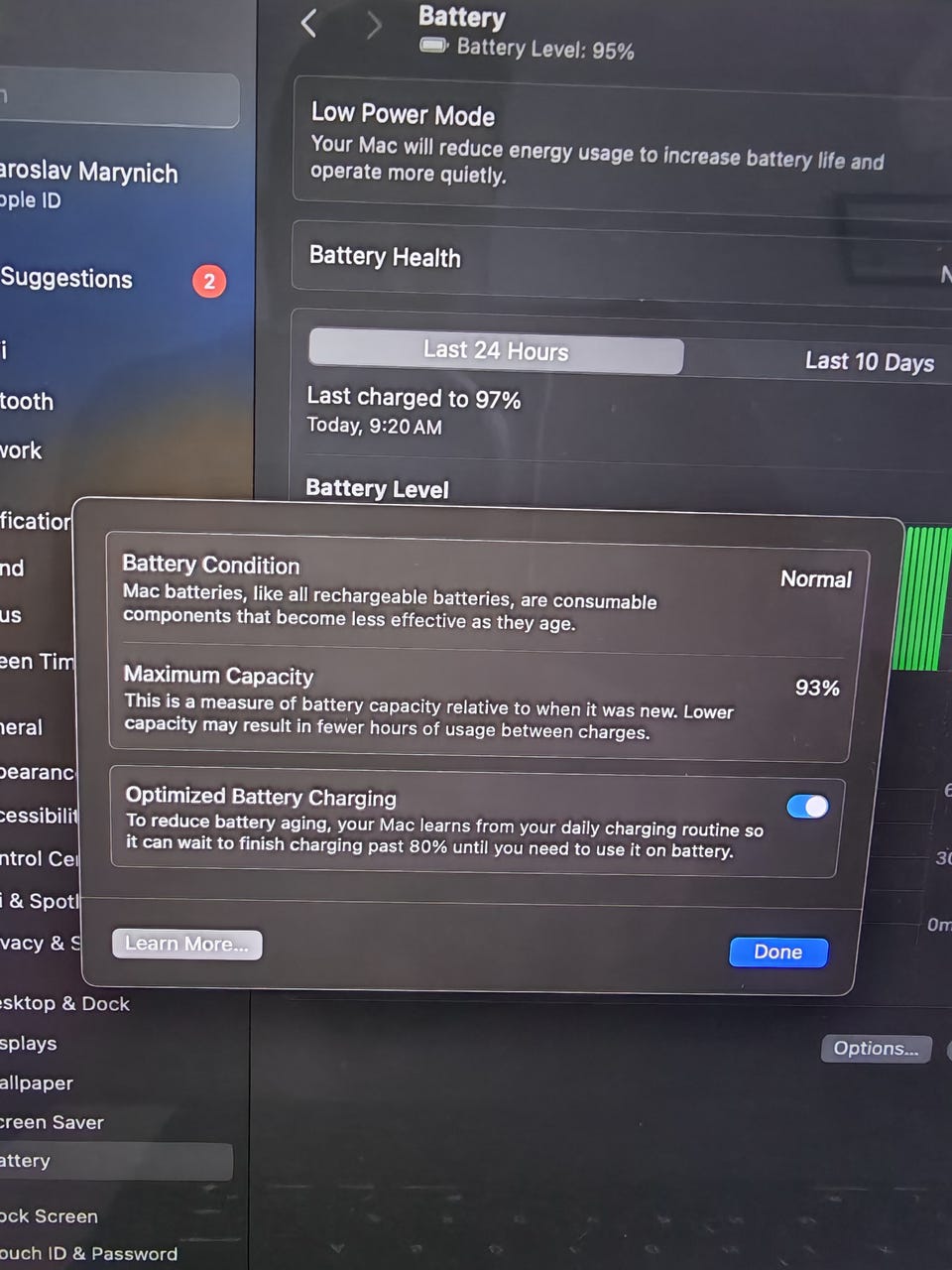952x1270 pixels.
Task: Click the Maximum Capacity heading
Action: click(218, 676)
